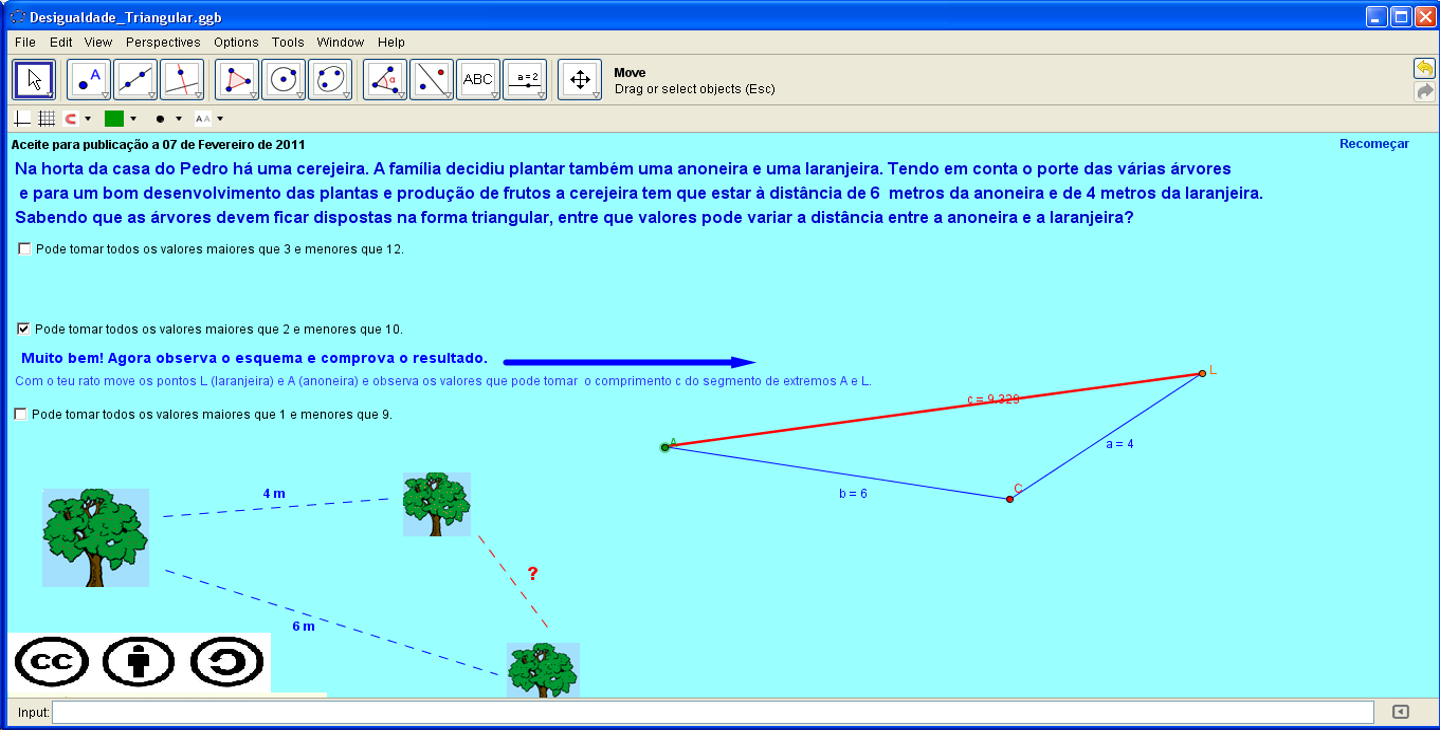Select the Move arrow tool

[x=33, y=80]
